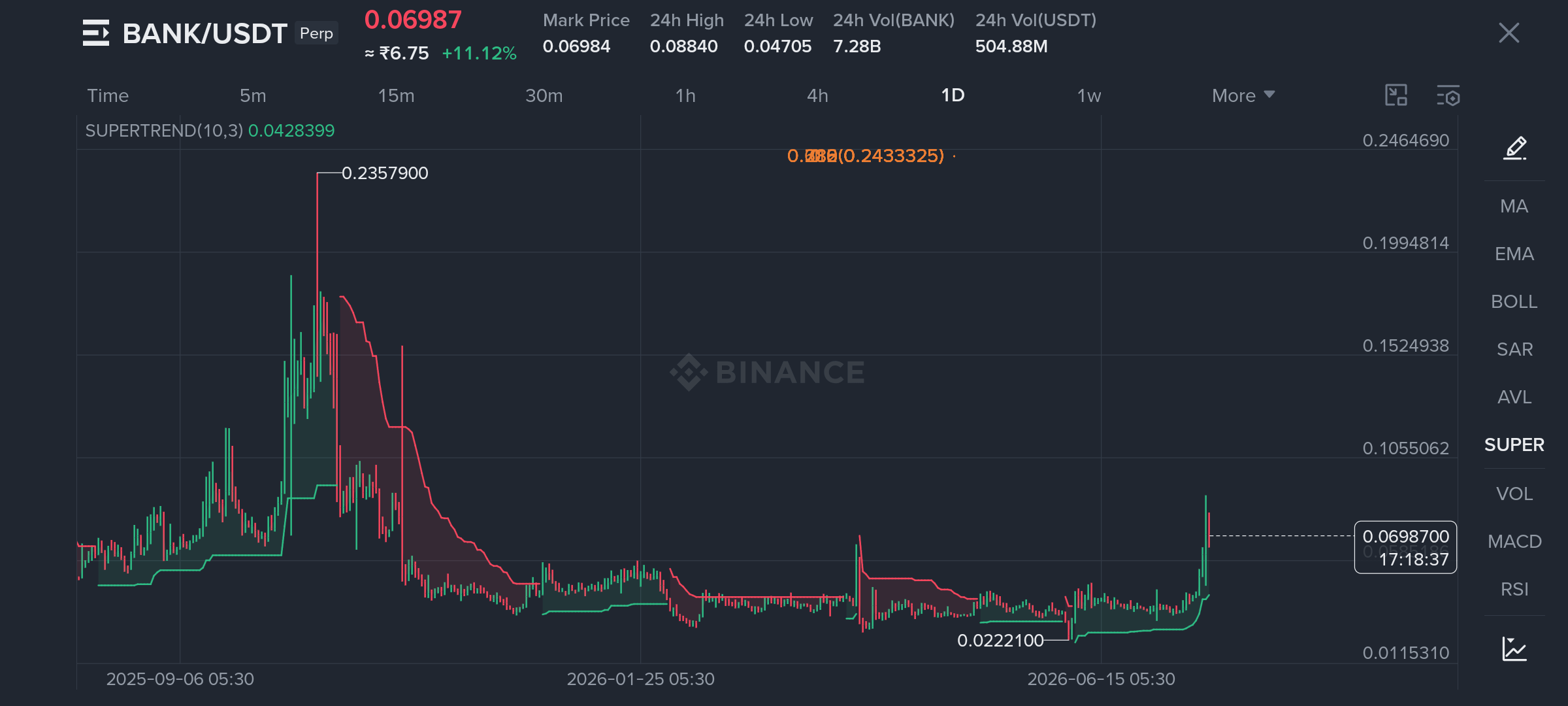Open the chart layout icon
Image resolution: width=1568 pixels, height=706 pixels.
point(1396,95)
